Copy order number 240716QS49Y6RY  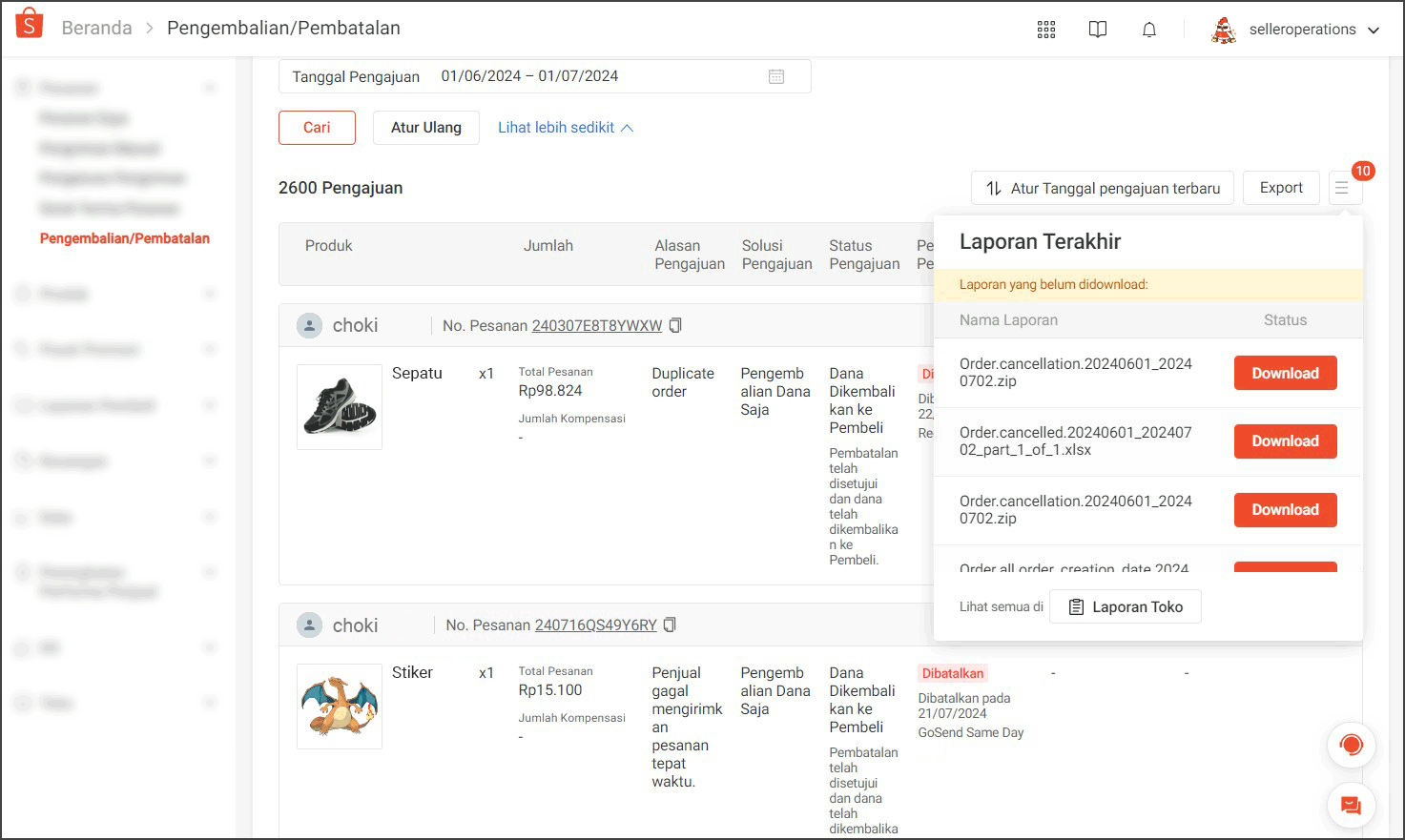(x=670, y=625)
